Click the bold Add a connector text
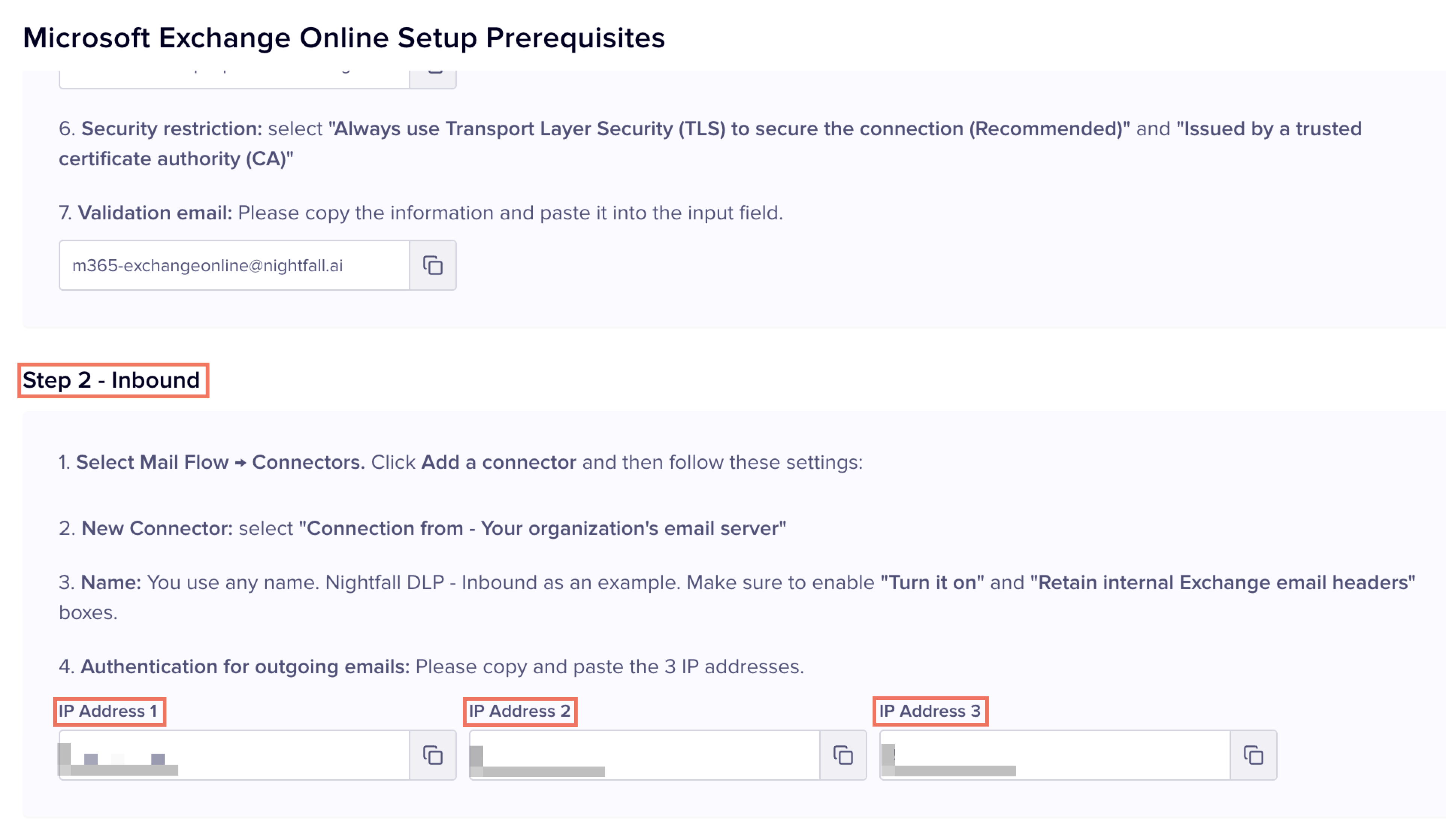This screenshot has height=840, width=1446. click(499, 462)
